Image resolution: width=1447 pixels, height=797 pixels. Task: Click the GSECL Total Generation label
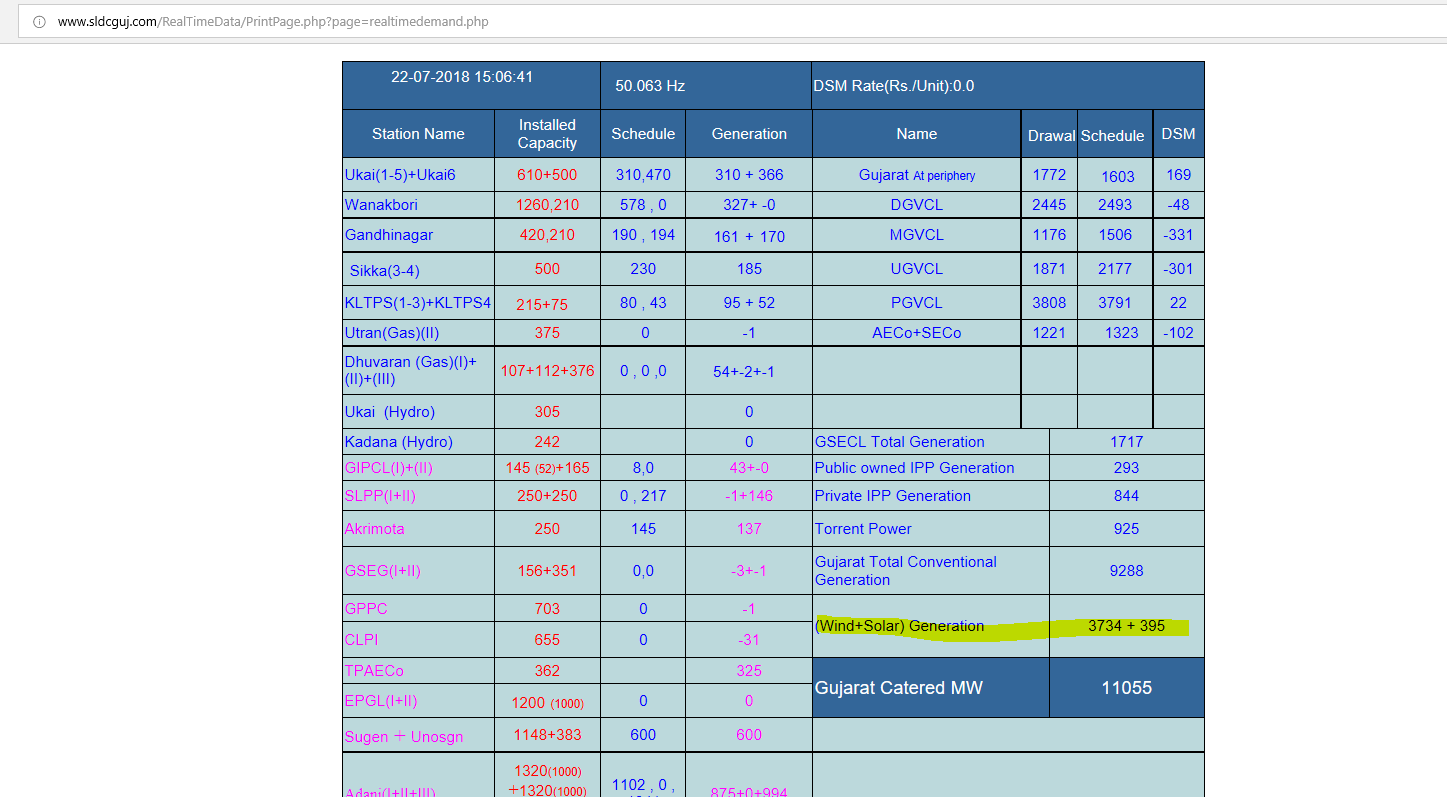pyautogui.click(x=900, y=442)
